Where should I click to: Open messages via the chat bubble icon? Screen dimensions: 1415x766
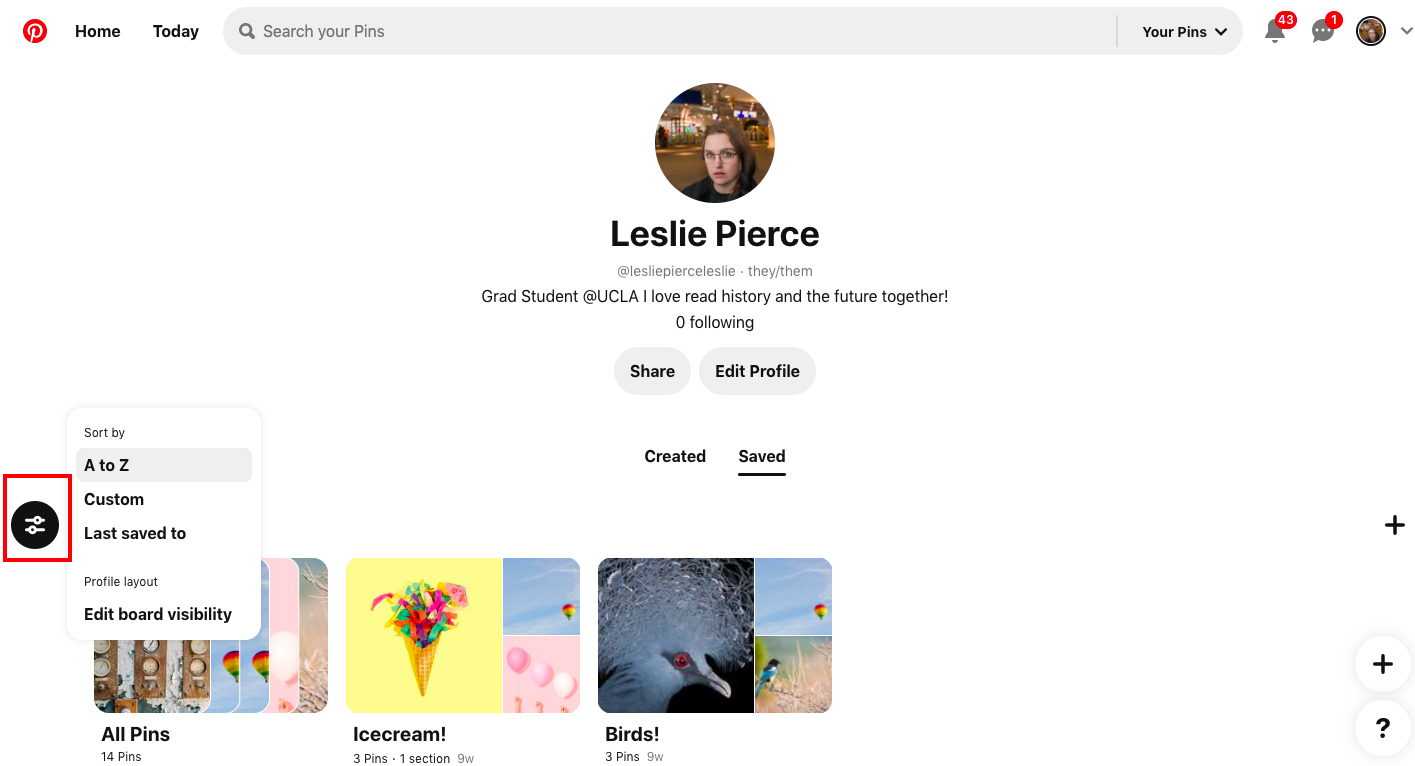(1322, 31)
